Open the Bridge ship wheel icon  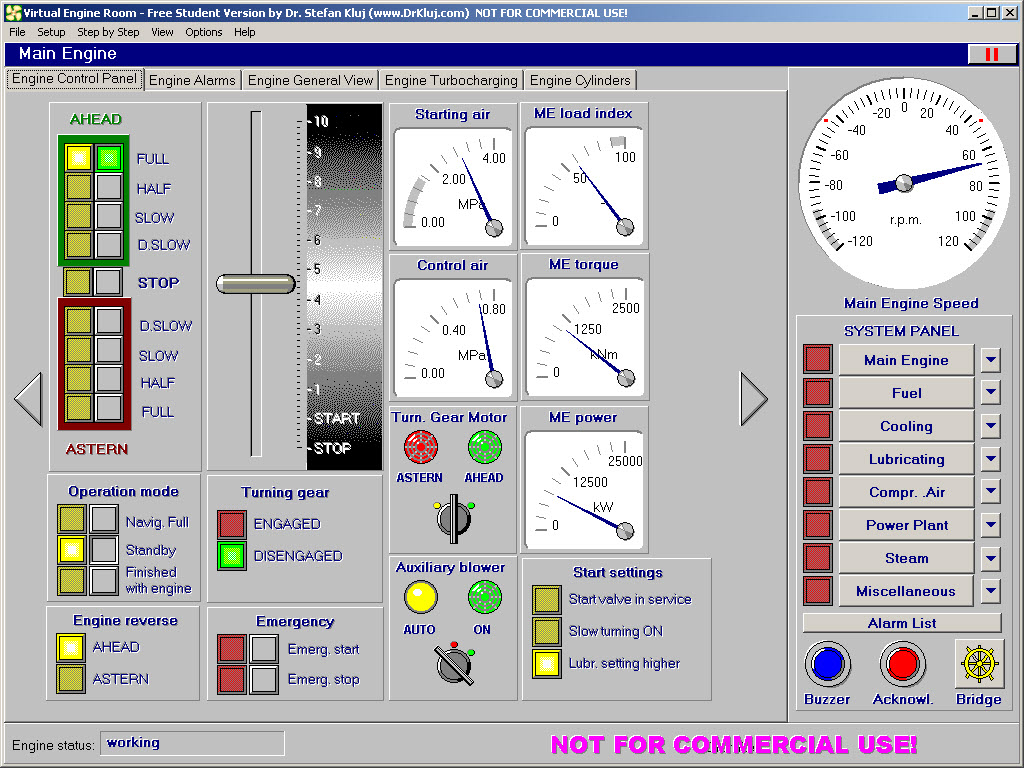coord(978,664)
